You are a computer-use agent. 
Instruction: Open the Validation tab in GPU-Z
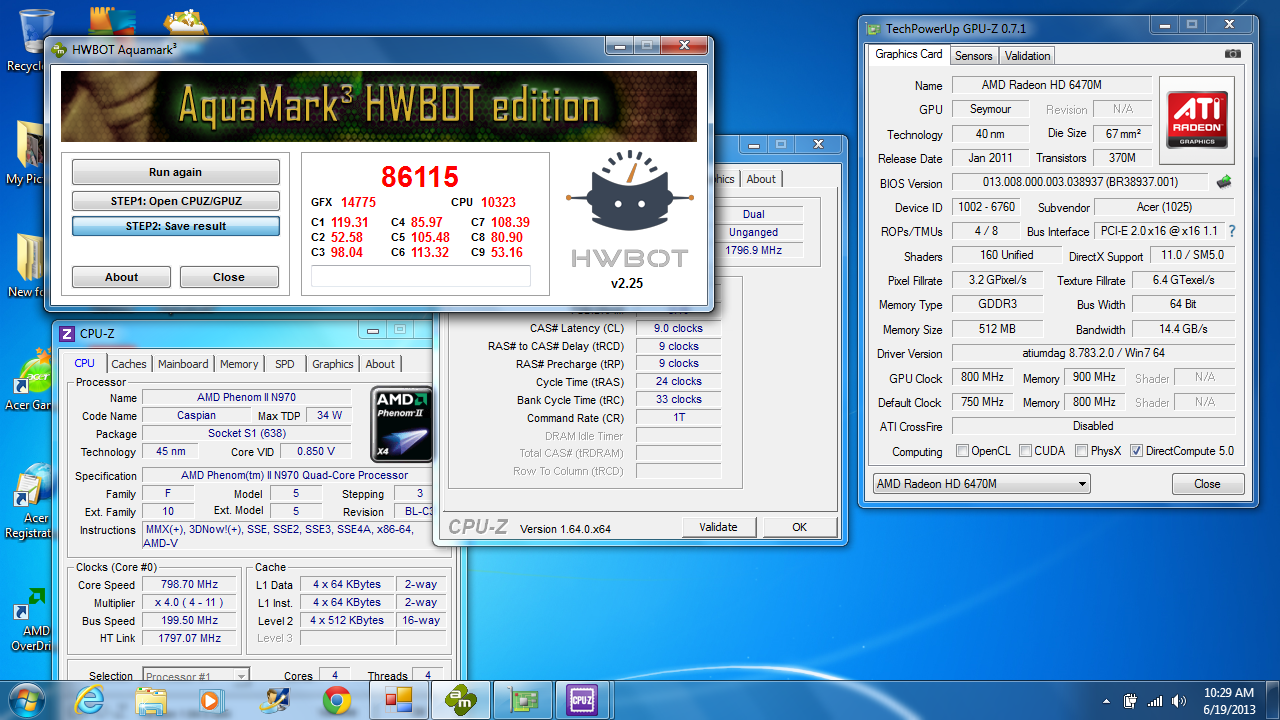[x=1028, y=56]
